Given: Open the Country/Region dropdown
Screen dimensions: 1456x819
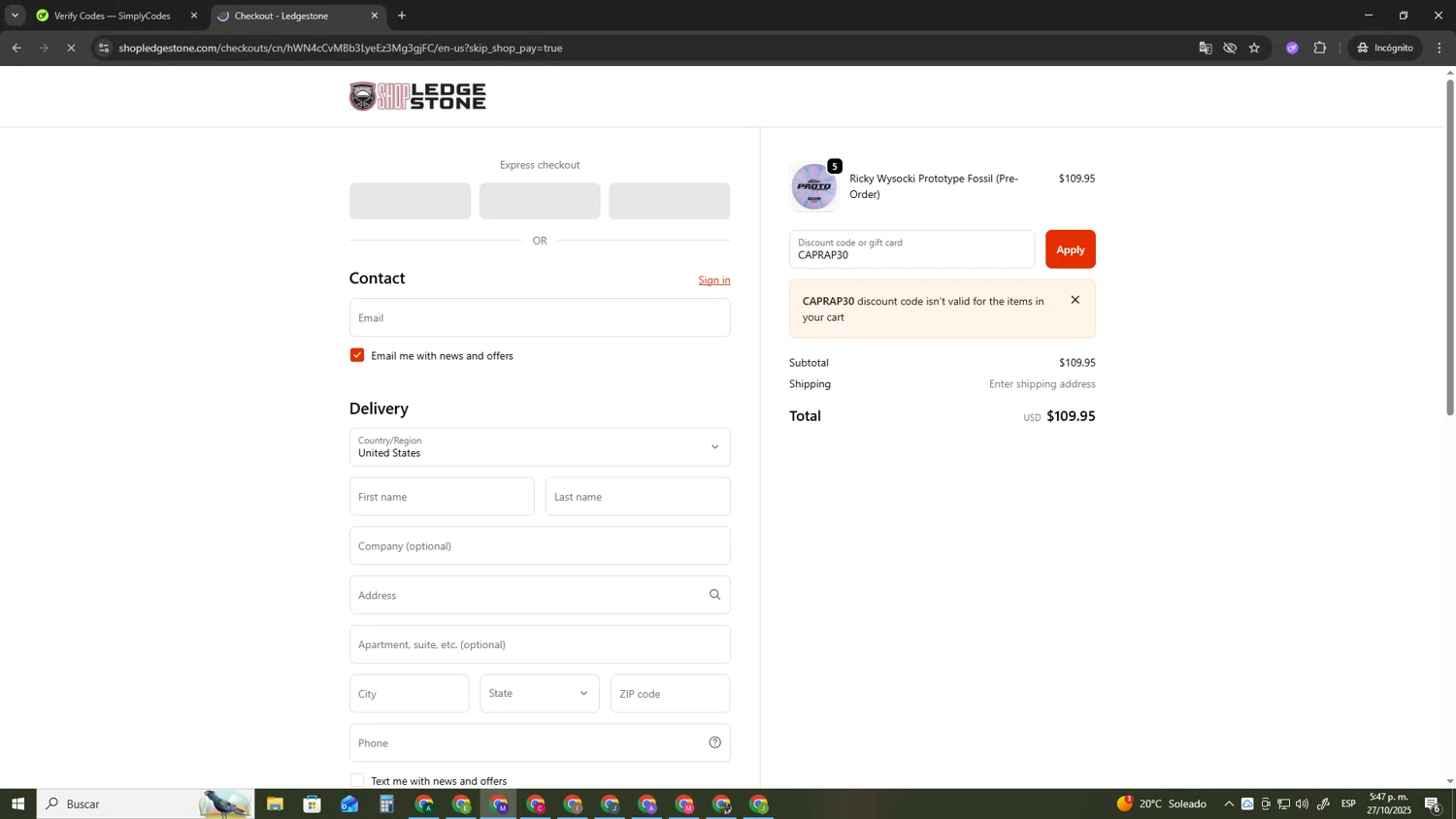Looking at the screenshot, I should point(540,447).
